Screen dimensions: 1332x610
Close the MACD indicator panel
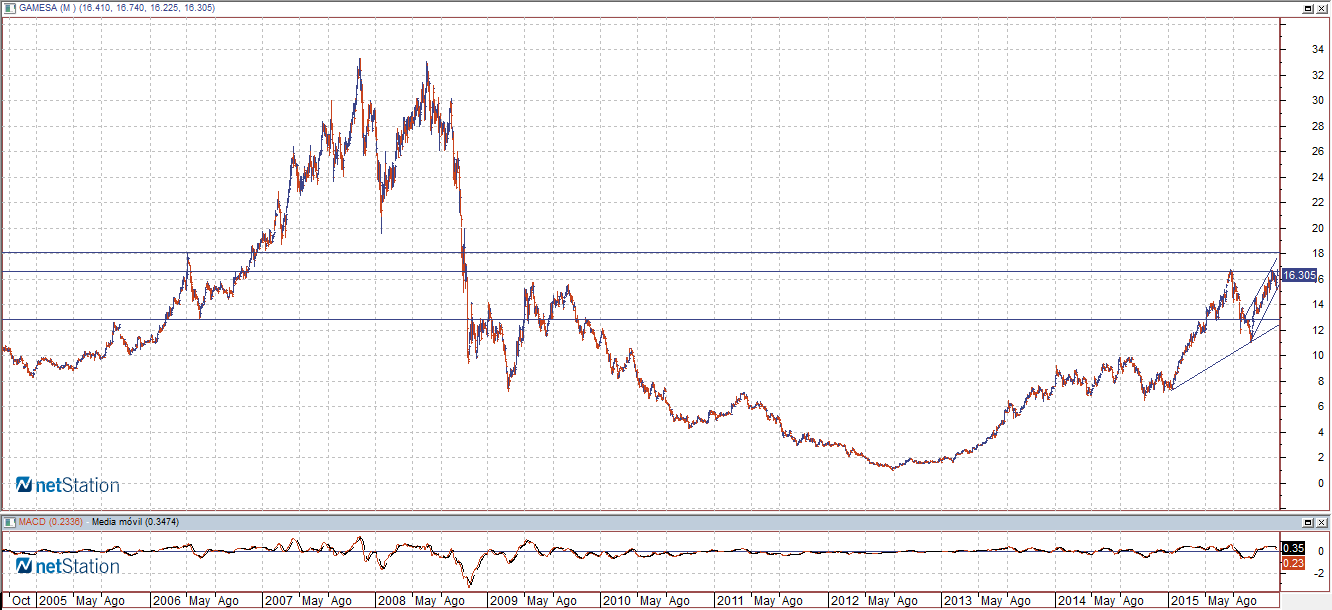[1322, 522]
